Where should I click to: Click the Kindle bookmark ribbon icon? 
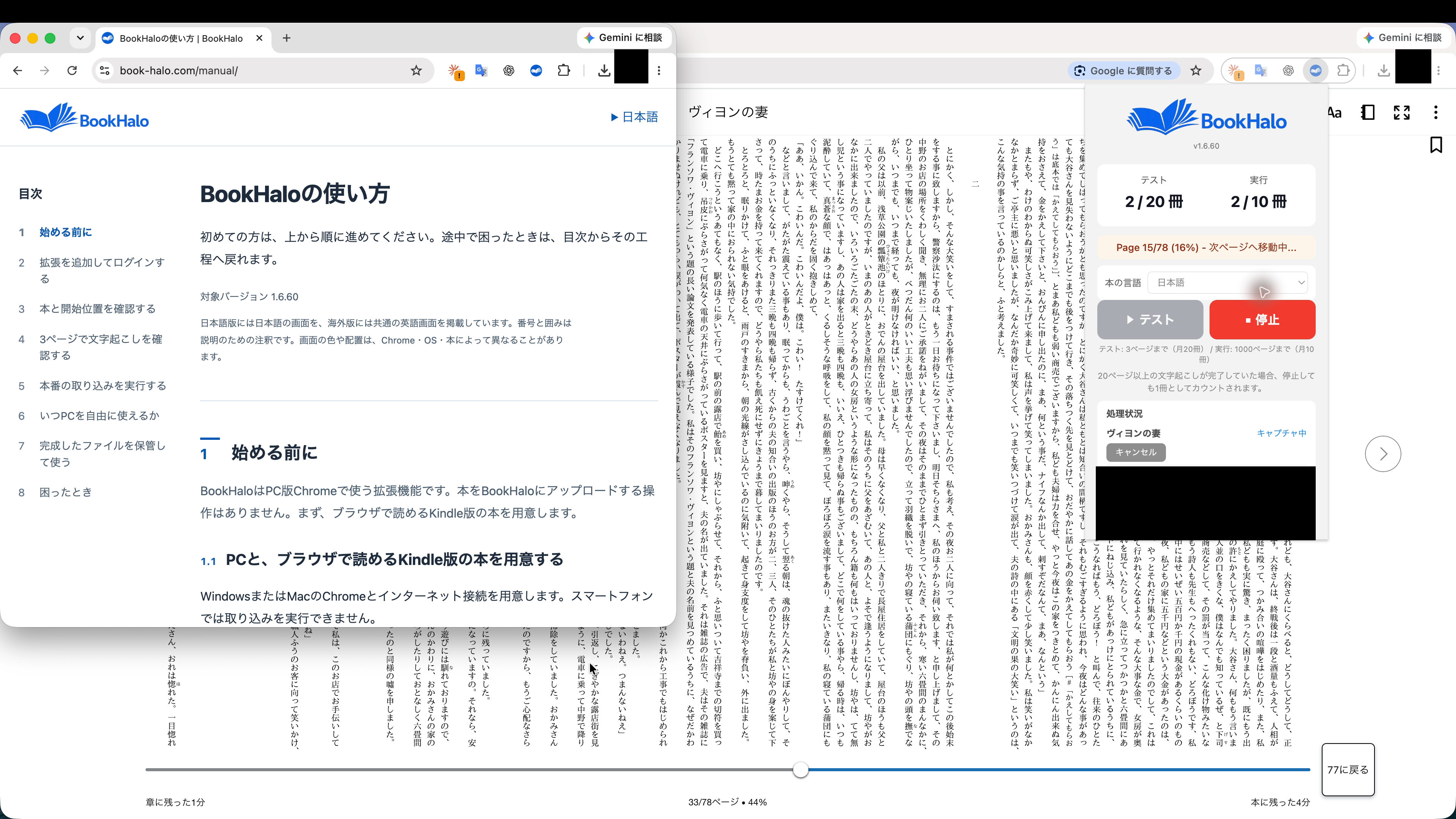tap(1436, 145)
